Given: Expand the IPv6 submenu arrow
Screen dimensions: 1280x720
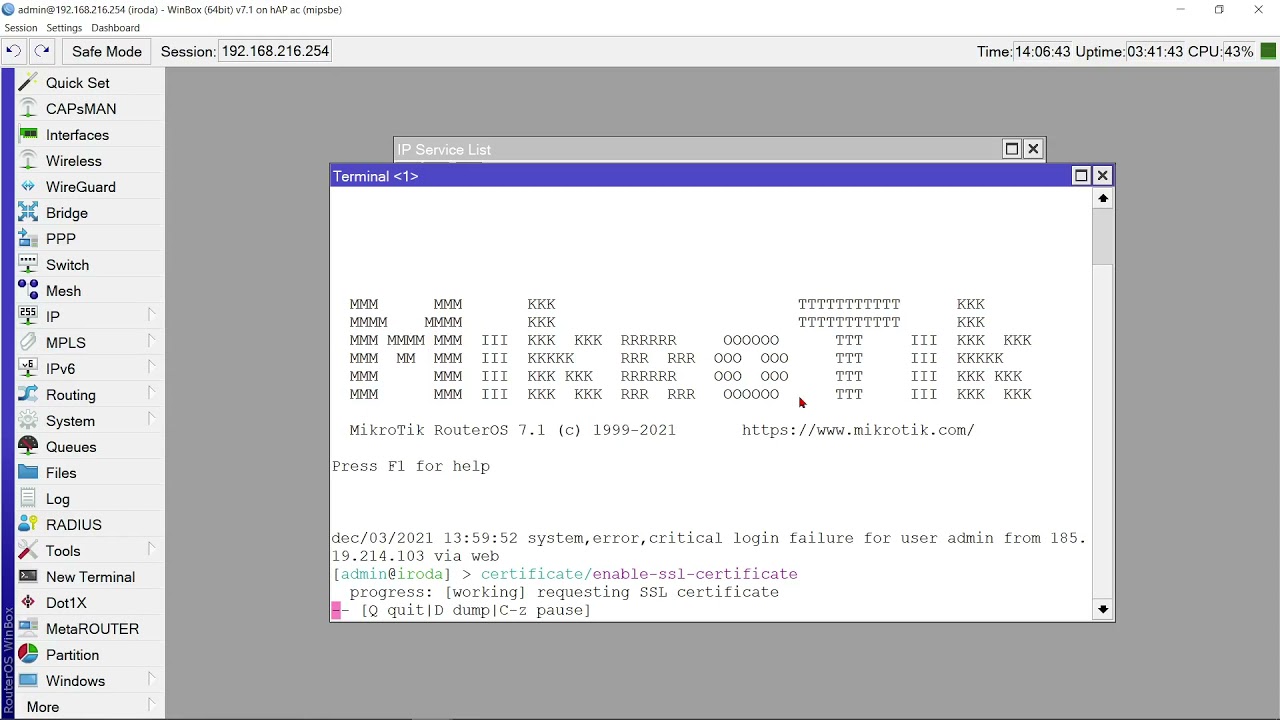Looking at the screenshot, I should click(x=152, y=367).
